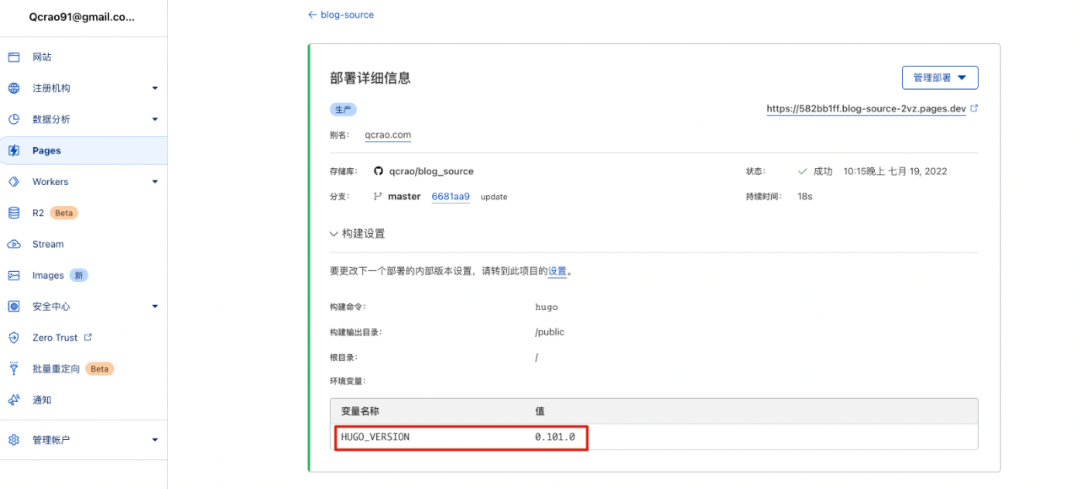Click the 变量名称 column header
This screenshot has height=489, width=1080.
tap(360, 410)
